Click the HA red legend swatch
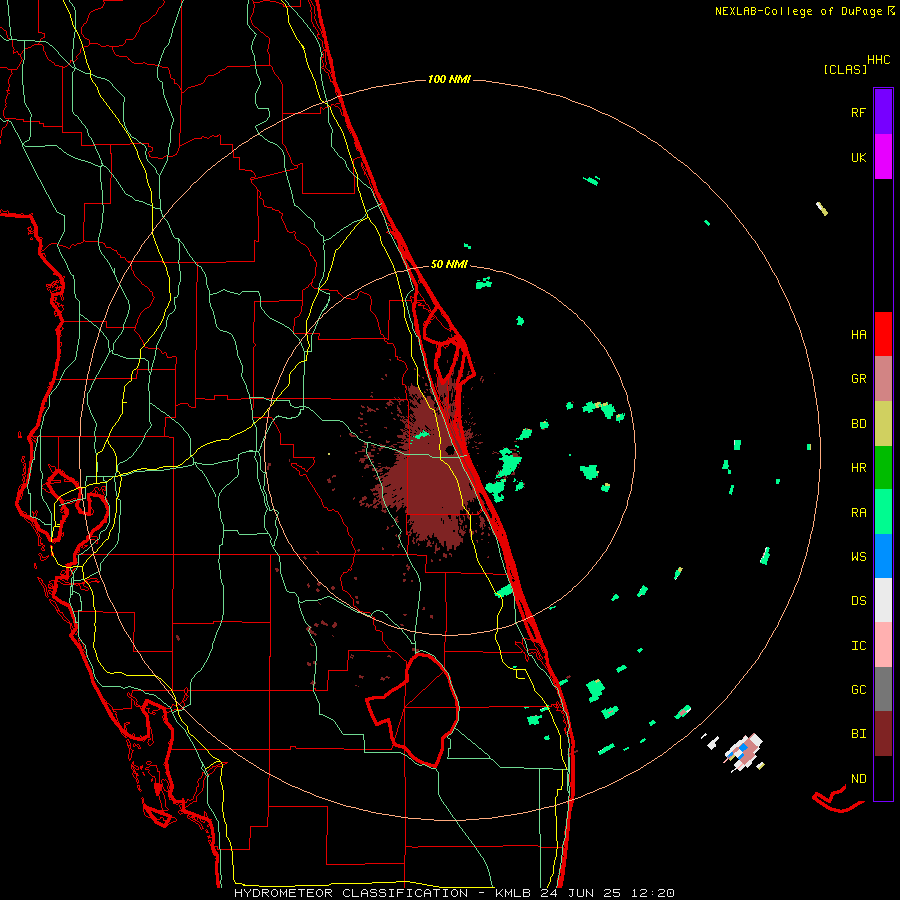 (x=883, y=334)
